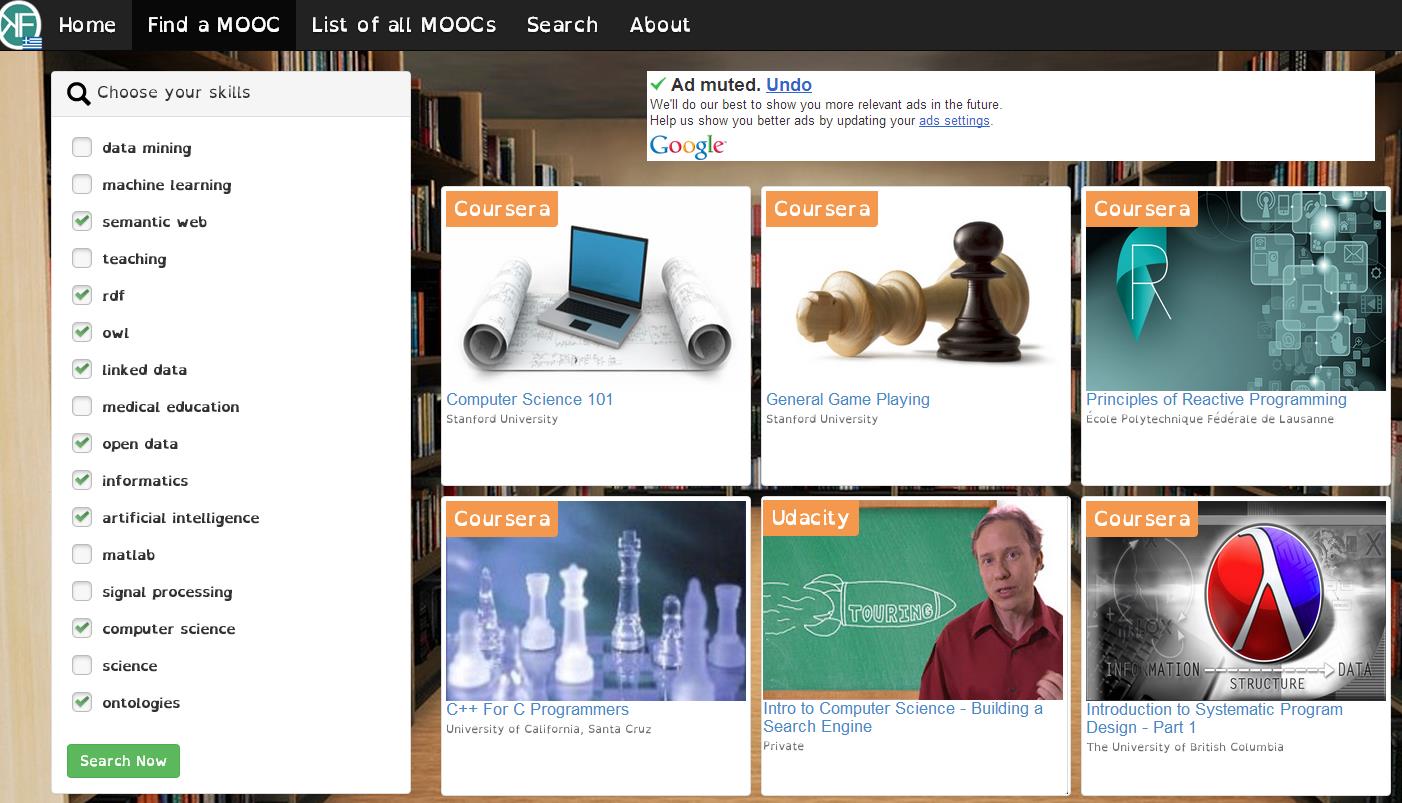
Task: Click Coursera badge on Computer Science 101
Action: (502, 209)
